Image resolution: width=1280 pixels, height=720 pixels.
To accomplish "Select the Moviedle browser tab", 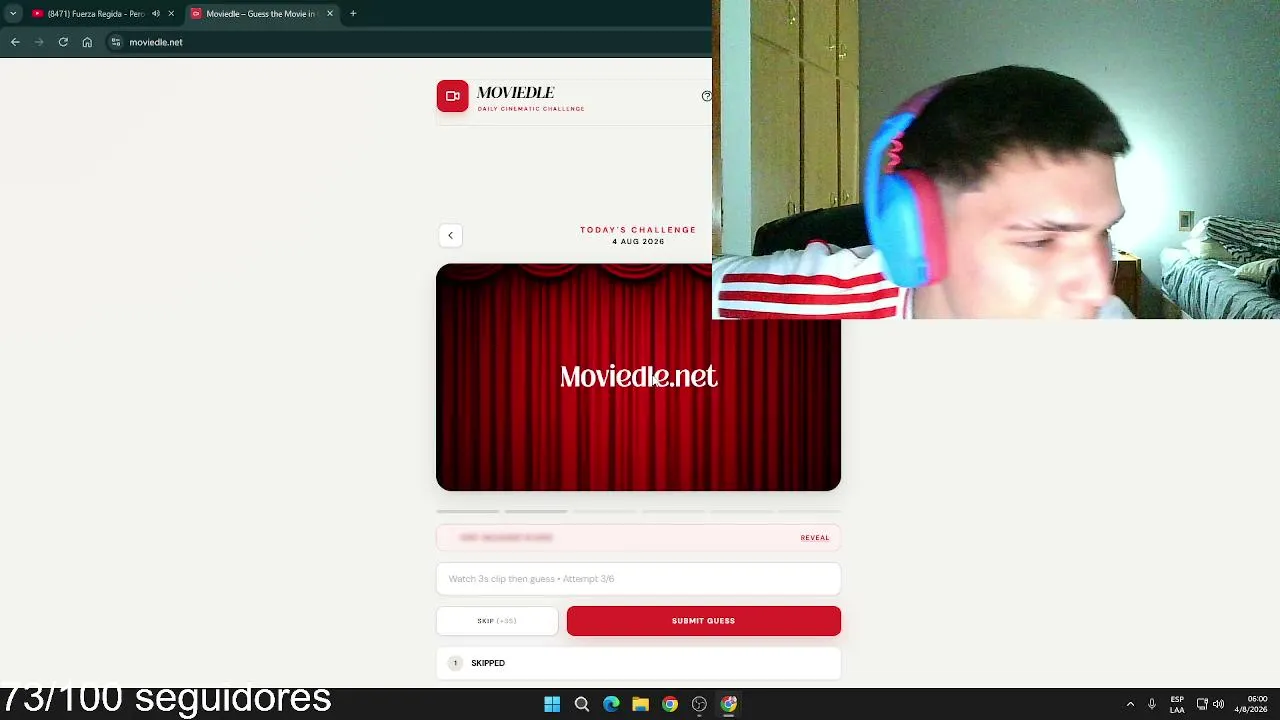I will [262, 14].
